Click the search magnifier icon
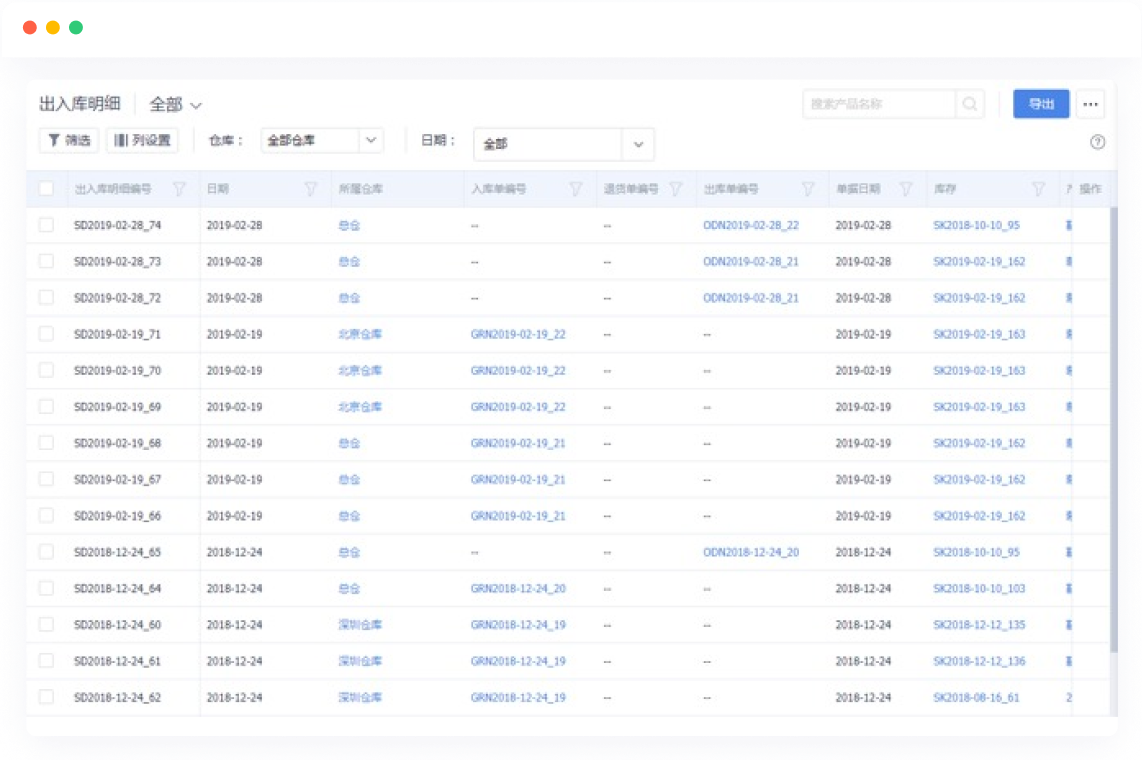Viewport: 1142px width, 760px height. [x=969, y=104]
